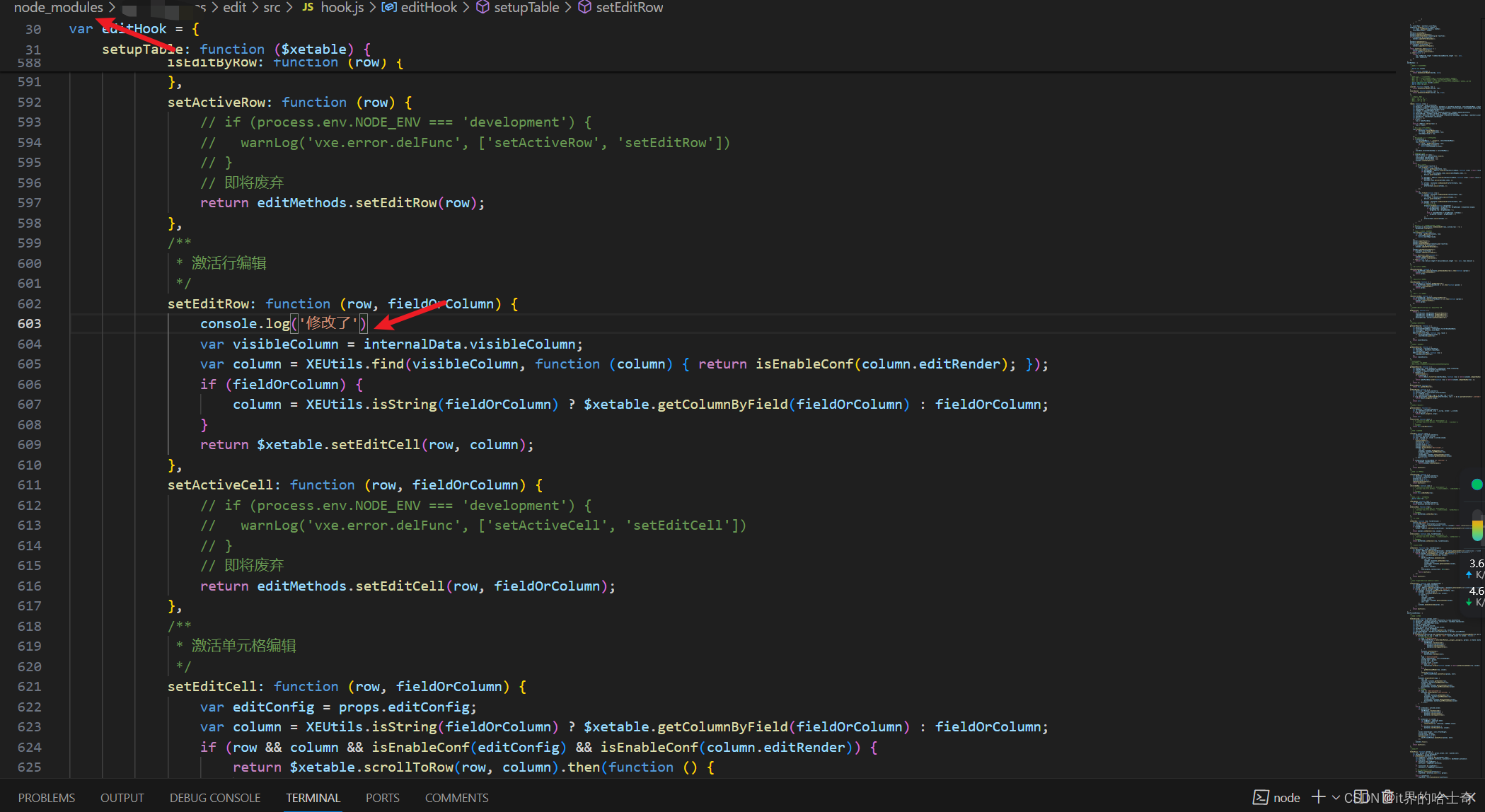Click the '激活行编辑' comment

point(229,263)
